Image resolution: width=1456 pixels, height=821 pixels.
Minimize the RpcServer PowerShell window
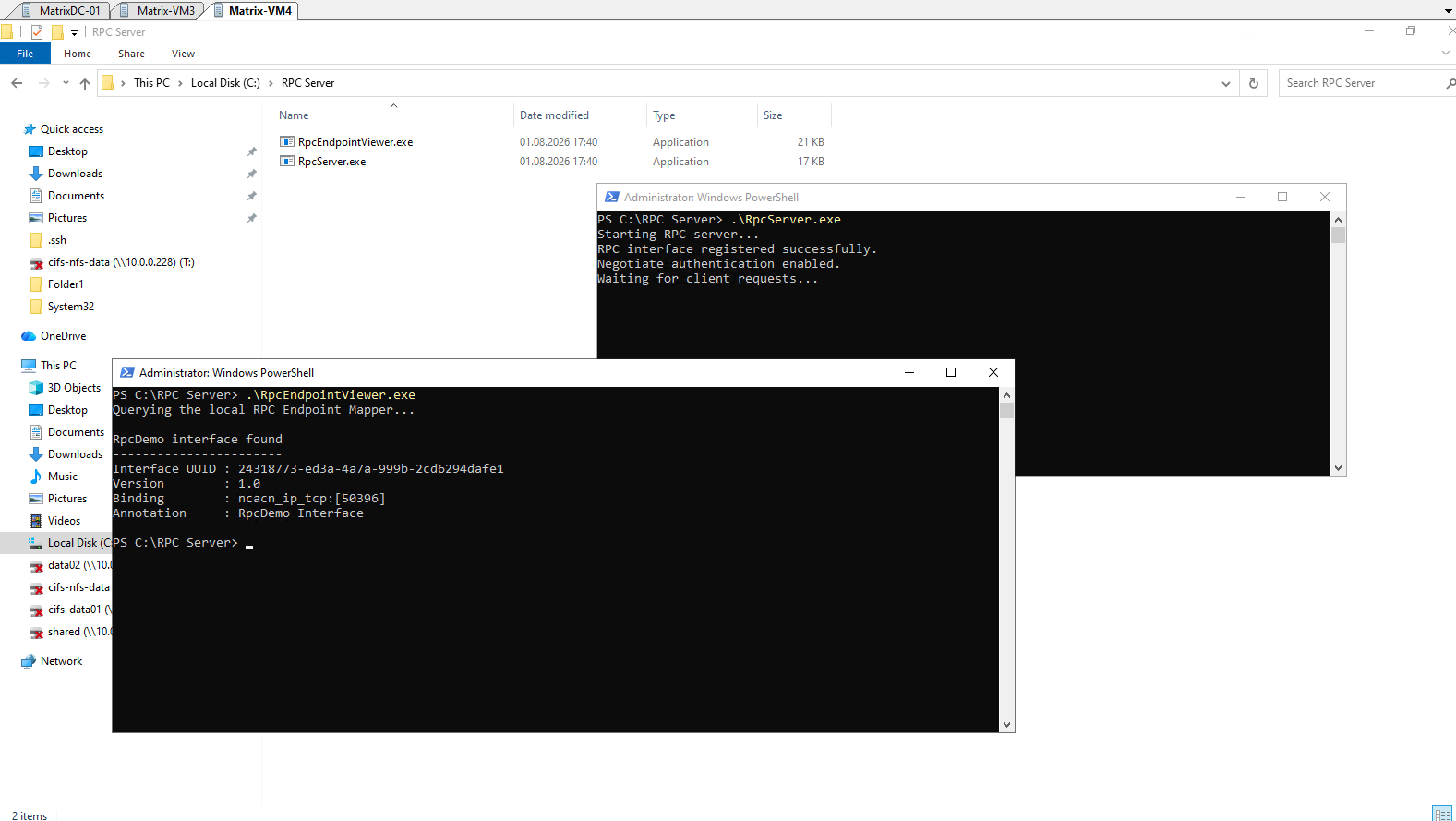coord(1241,197)
